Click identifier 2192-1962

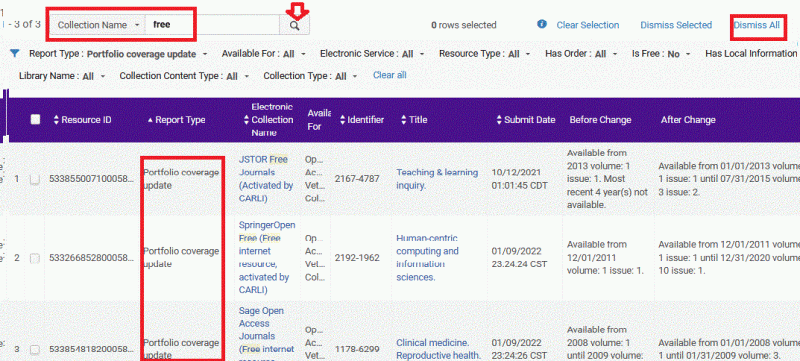357,258
